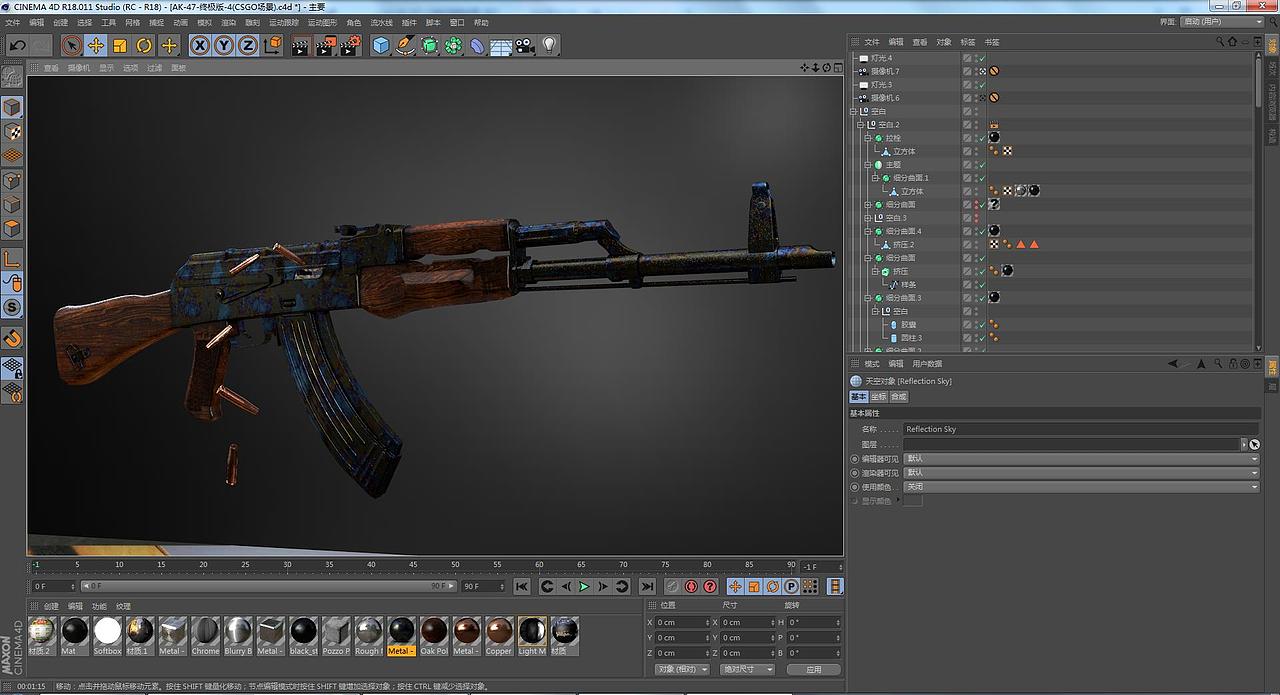1280x695 pixels.
Task: Select the Scale tool
Action: click(x=121, y=45)
